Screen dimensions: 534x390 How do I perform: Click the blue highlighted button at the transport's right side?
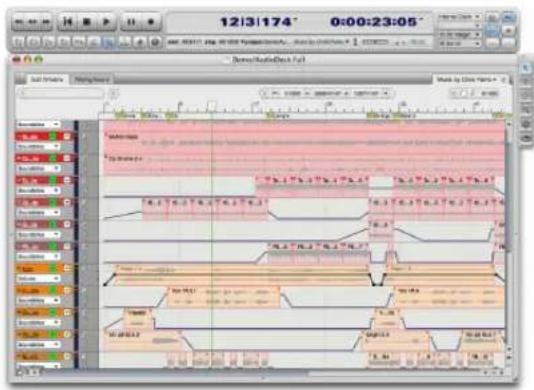tap(492, 31)
